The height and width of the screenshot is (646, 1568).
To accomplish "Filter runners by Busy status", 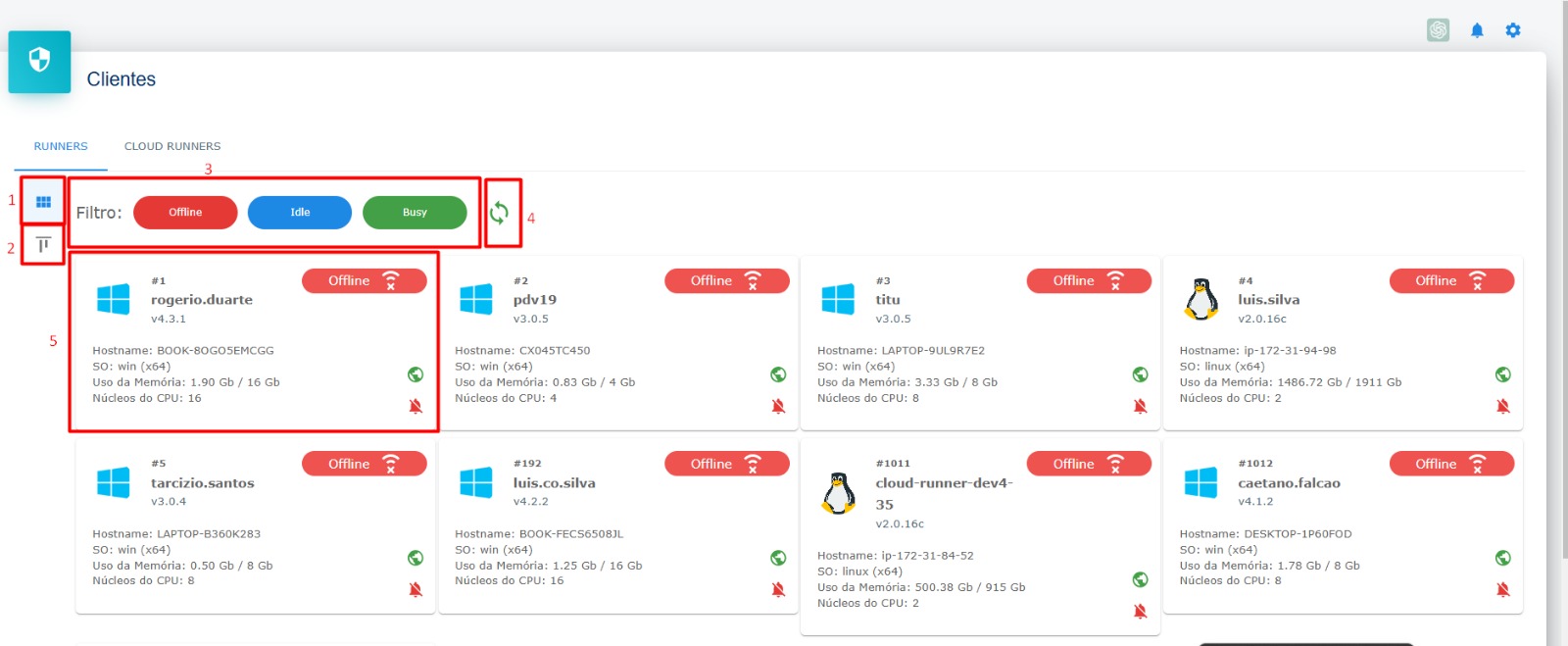I will point(415,212).
